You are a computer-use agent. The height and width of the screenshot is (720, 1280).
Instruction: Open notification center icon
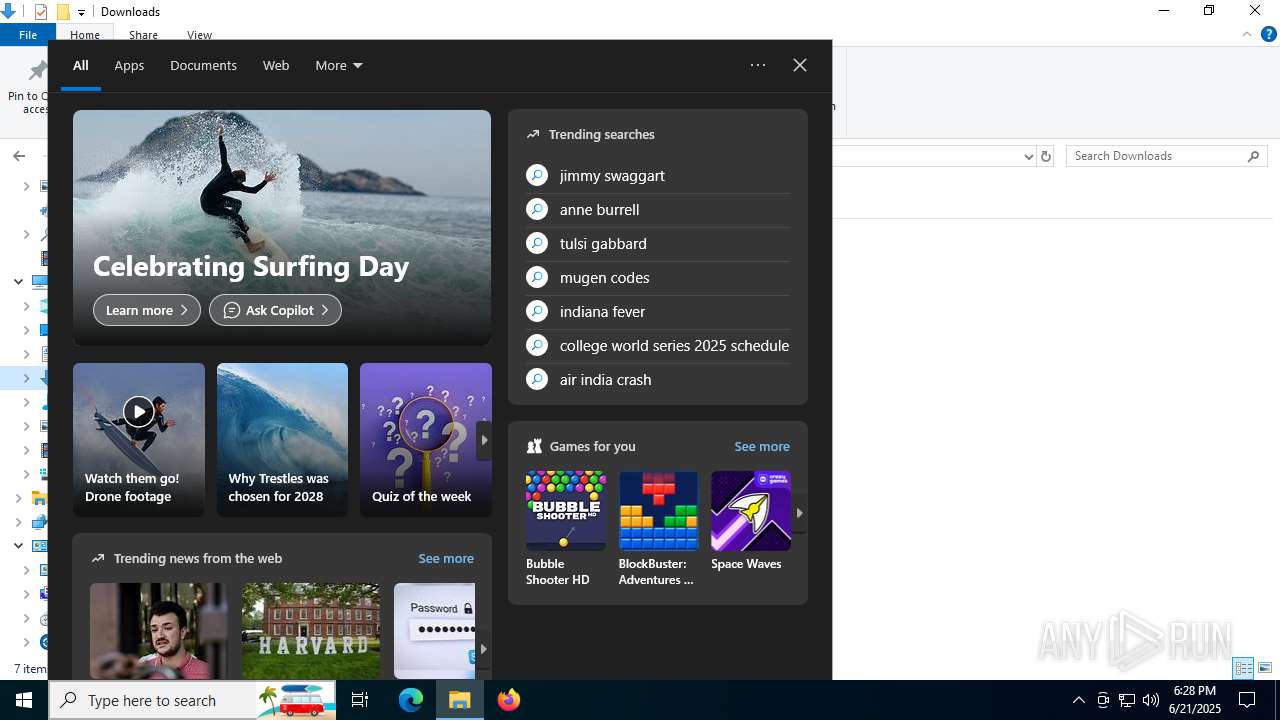(1247, 700)
